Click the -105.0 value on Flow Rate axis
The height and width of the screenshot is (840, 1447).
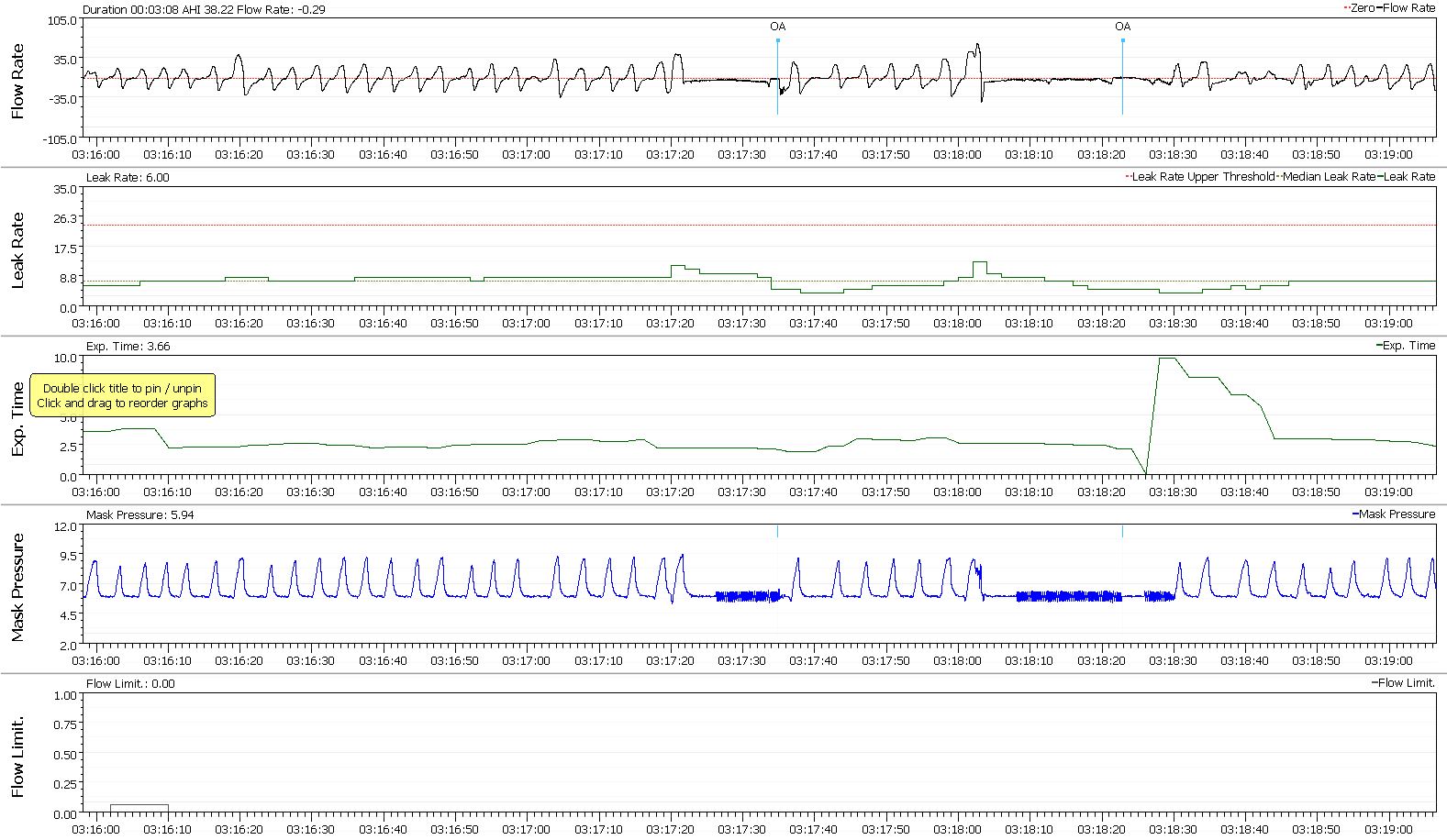(59, 139)
